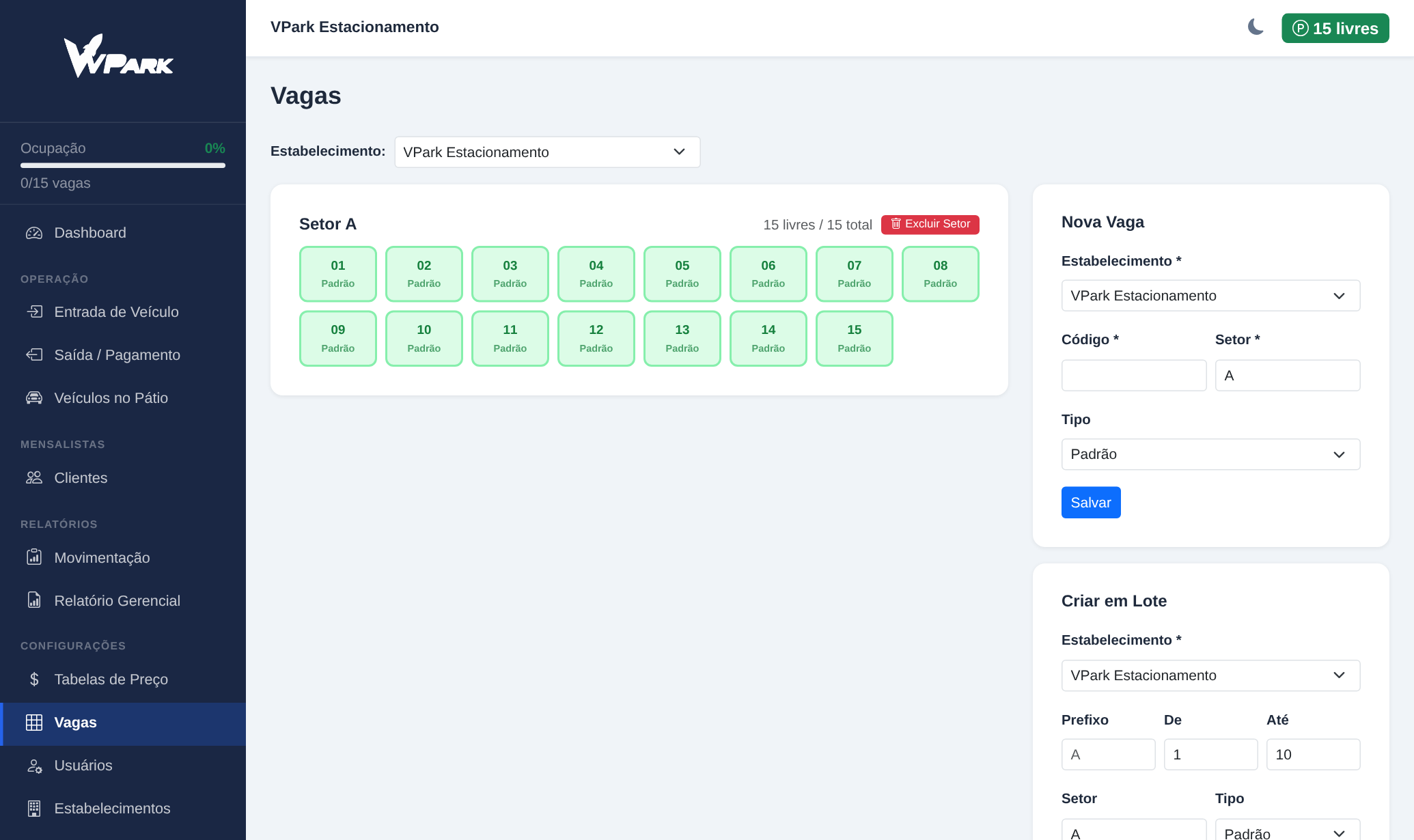The height and width of the screenshot is (840, 1414).
Task: Select parking spot 14
Action: tap(768, 339)
